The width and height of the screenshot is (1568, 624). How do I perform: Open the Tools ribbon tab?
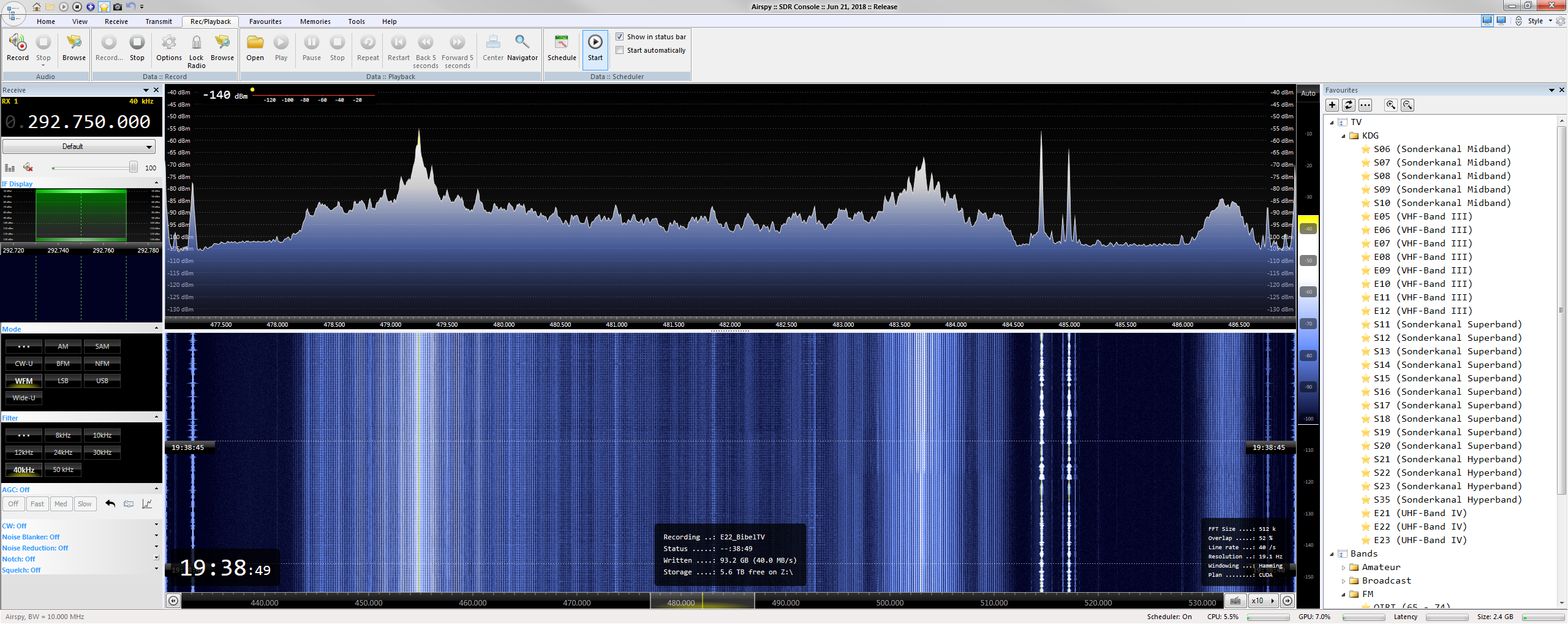356,21
